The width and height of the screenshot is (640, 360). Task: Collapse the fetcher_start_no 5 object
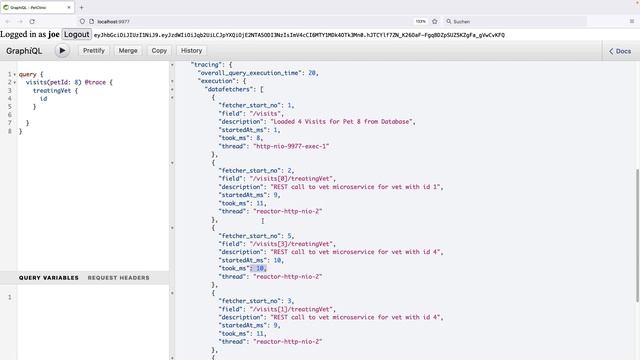pyautogui.click(x=172, y=228)
